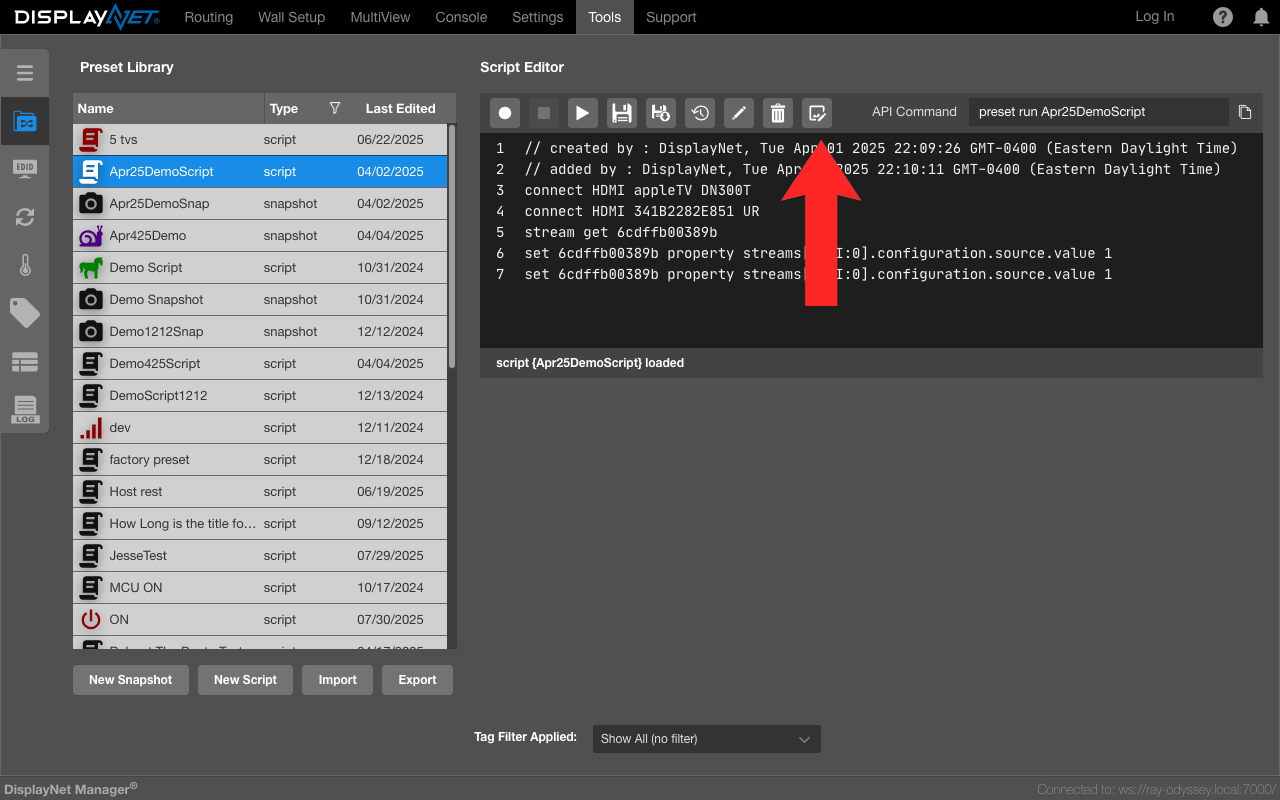Open the hamburger menu in the left sidebar

(25, 73)
